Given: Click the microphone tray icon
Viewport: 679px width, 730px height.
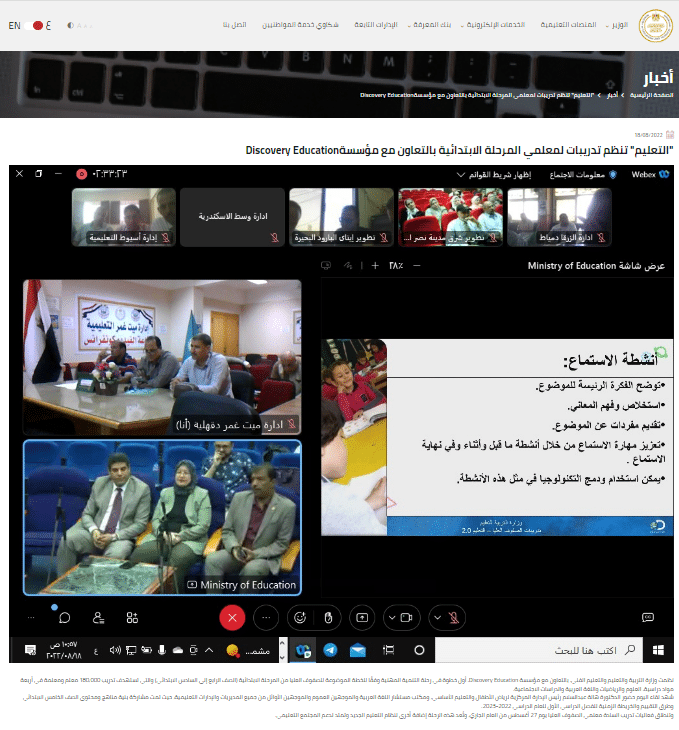Looking at the screenshot, I should (x=162, y=650).
